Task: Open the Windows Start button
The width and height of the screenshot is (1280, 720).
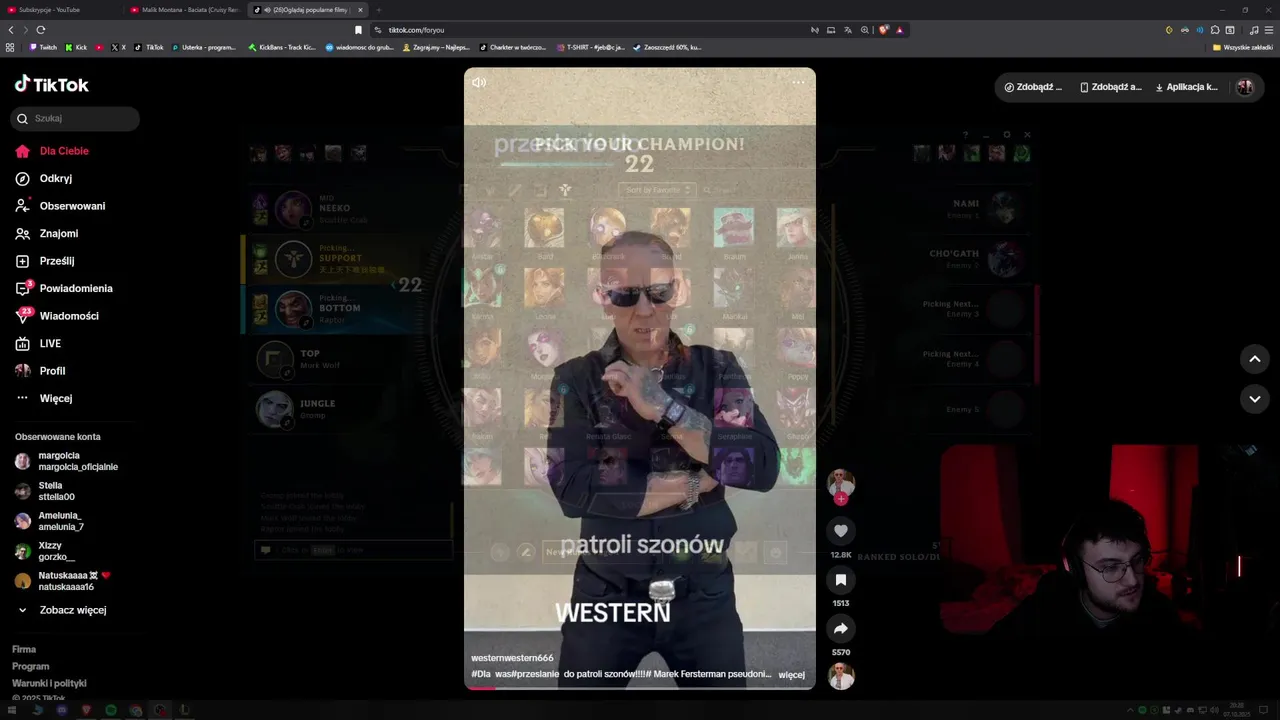Action: pos(12,710)
